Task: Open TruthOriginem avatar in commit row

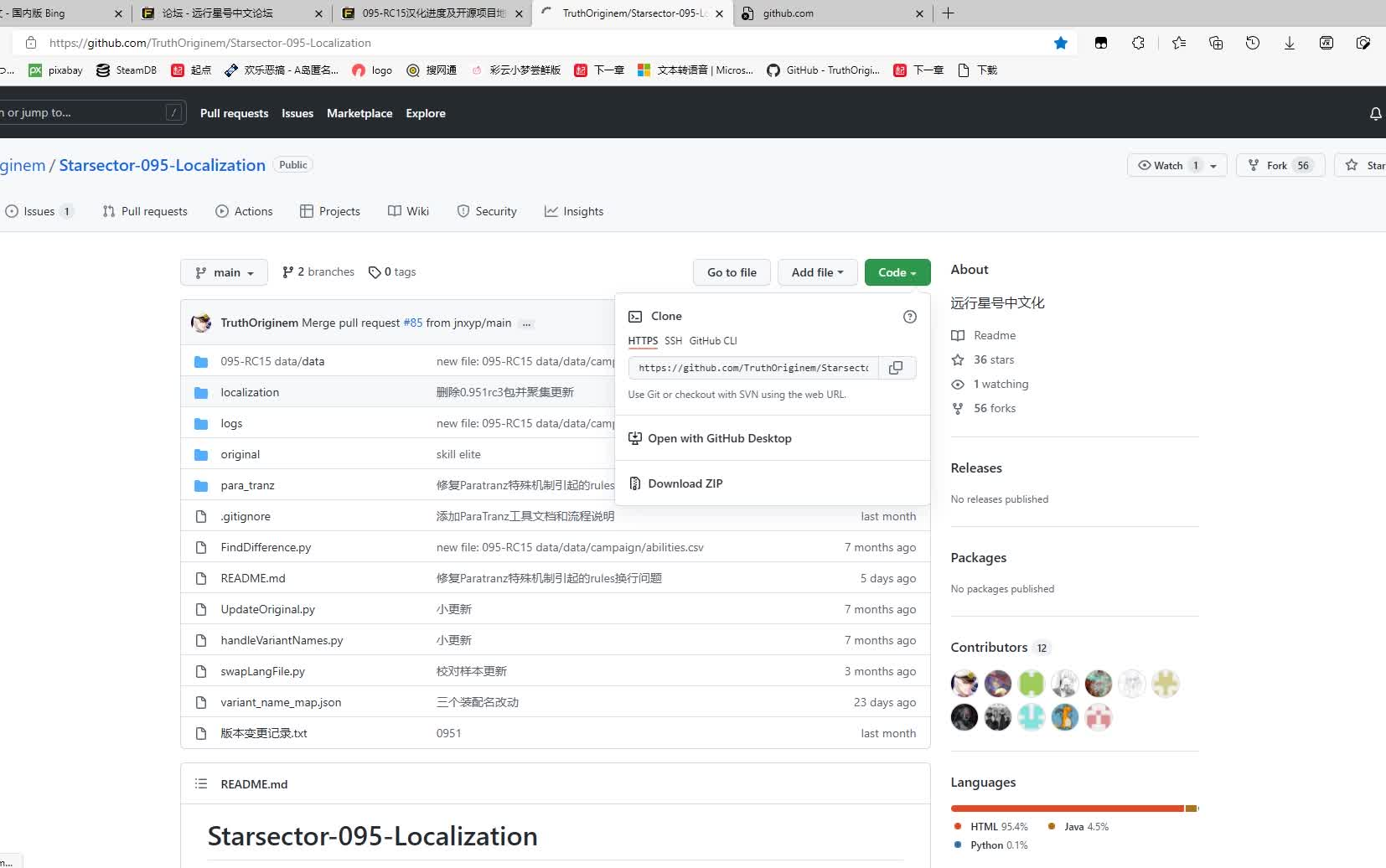Action: (x=201, y=323)
